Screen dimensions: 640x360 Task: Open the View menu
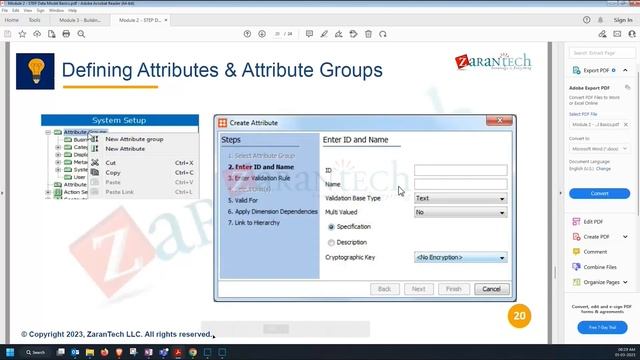(28, 10)
